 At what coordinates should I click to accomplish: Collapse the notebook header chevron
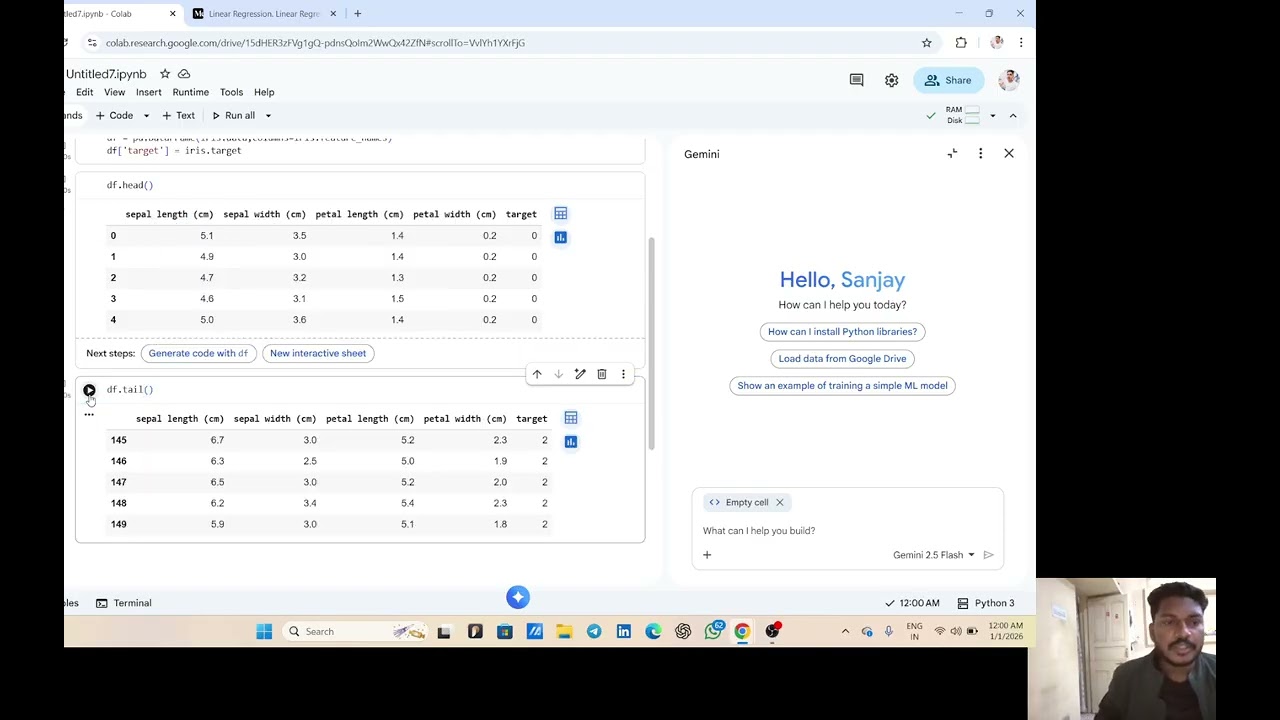click(1012, 116)
